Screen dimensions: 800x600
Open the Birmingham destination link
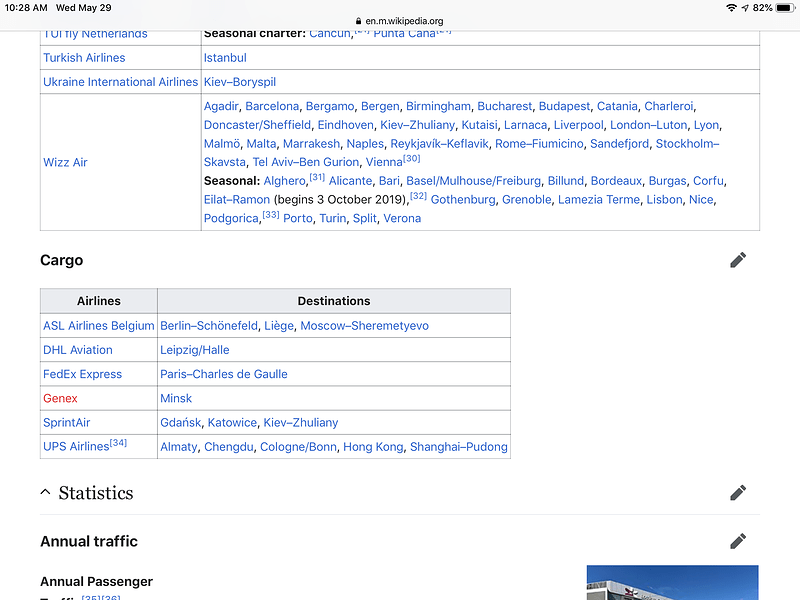pos(438,106)
